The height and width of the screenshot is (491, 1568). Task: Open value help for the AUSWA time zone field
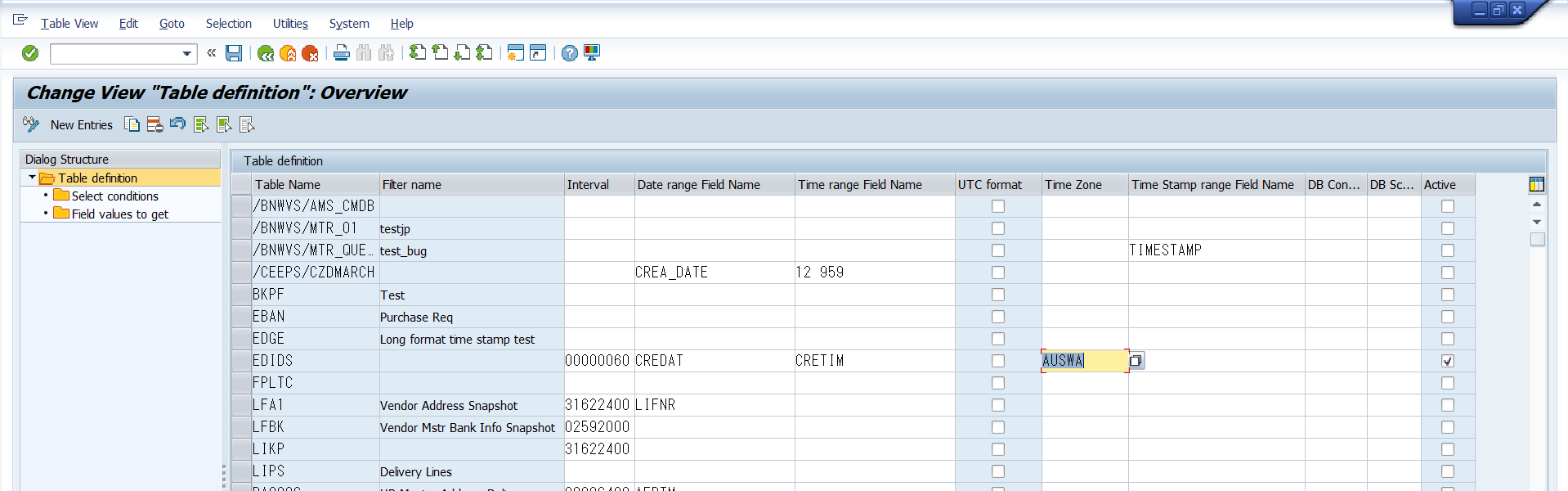coord(1136,361)
